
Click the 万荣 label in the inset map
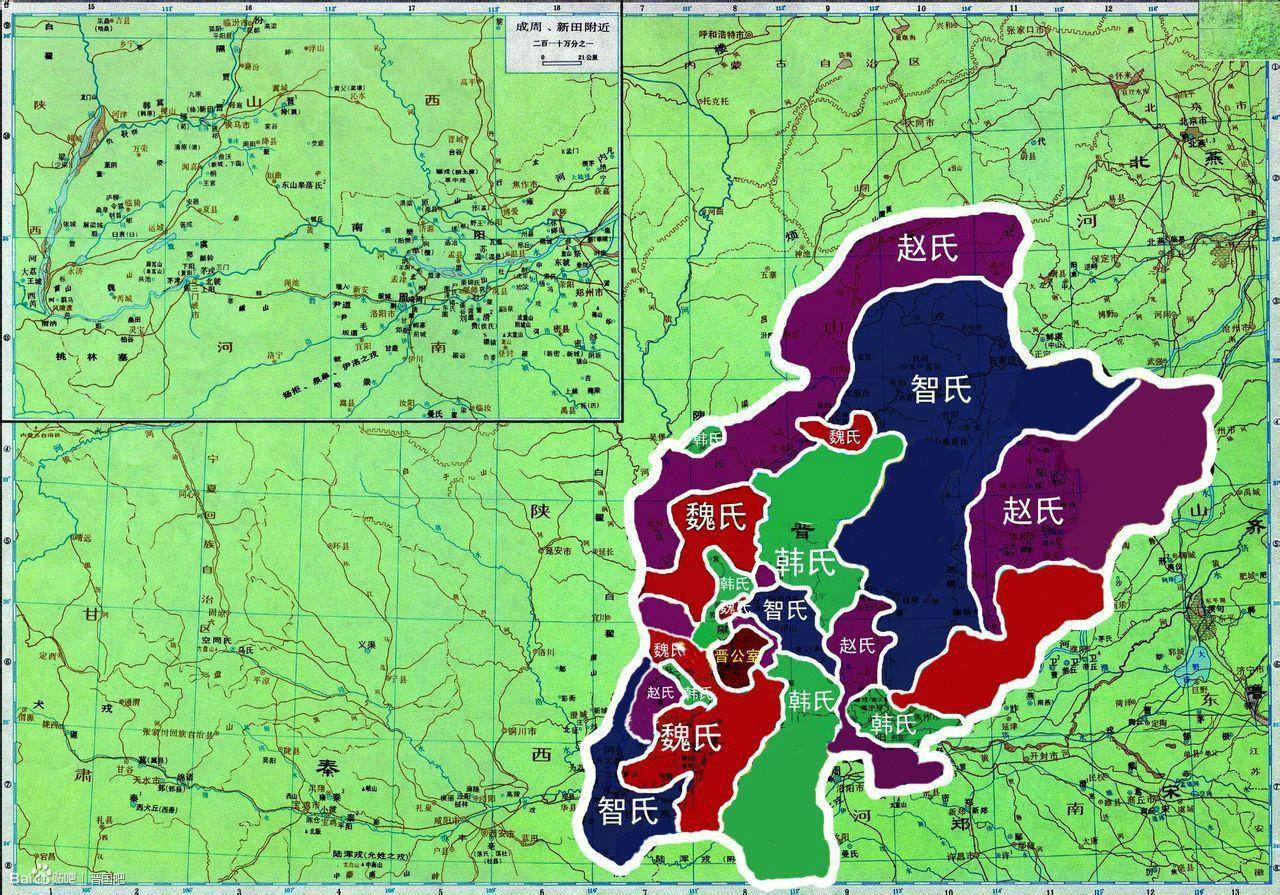(x=140, y=148)
